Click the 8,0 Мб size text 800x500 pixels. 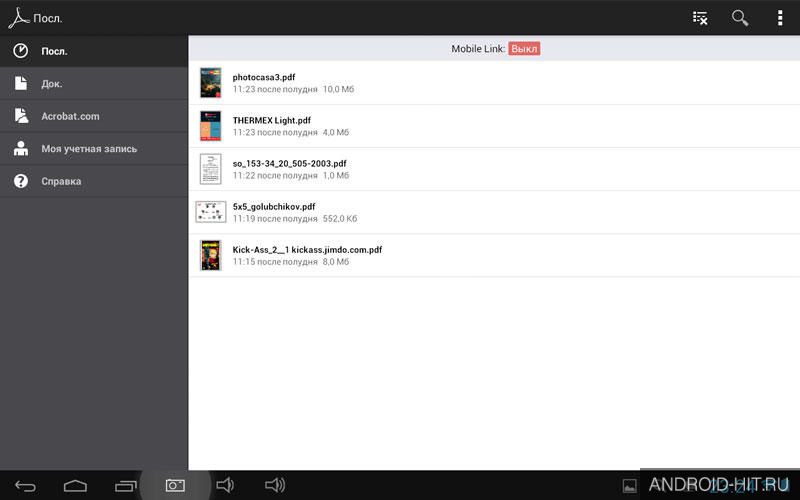coord(336,262)
